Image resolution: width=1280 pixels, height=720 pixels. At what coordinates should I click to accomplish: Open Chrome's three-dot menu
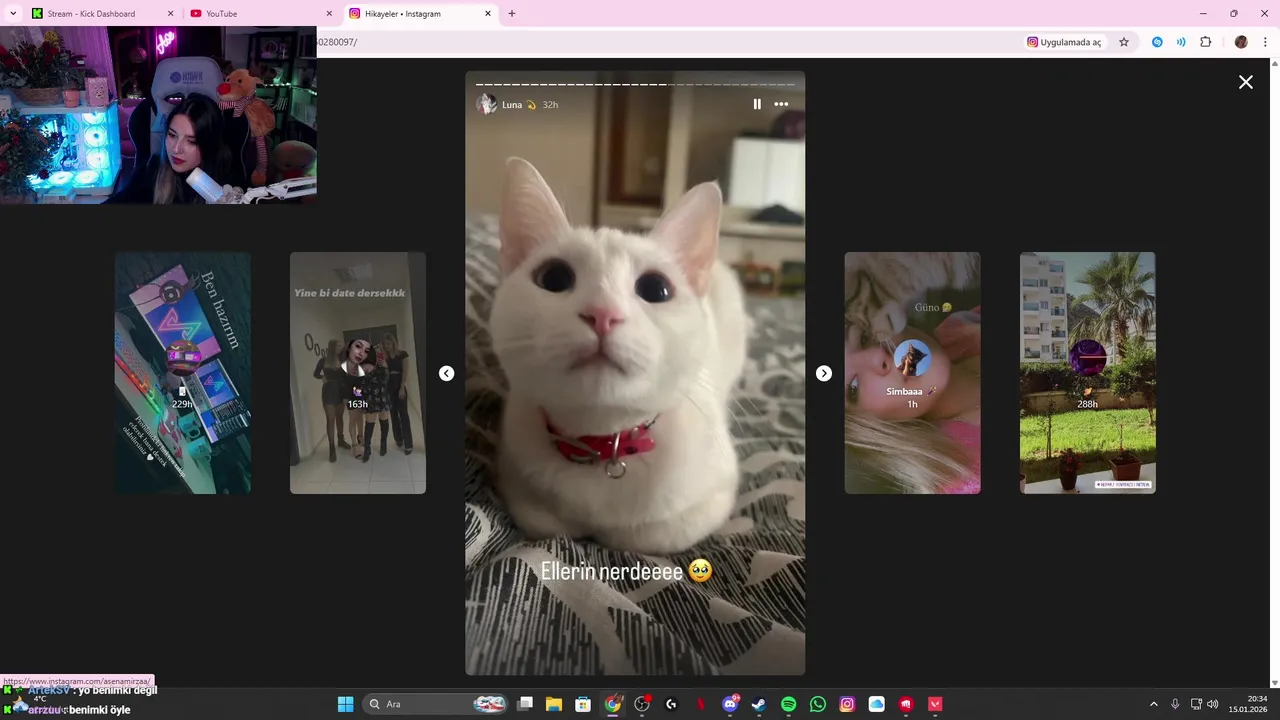click(x=1265, y=42)
